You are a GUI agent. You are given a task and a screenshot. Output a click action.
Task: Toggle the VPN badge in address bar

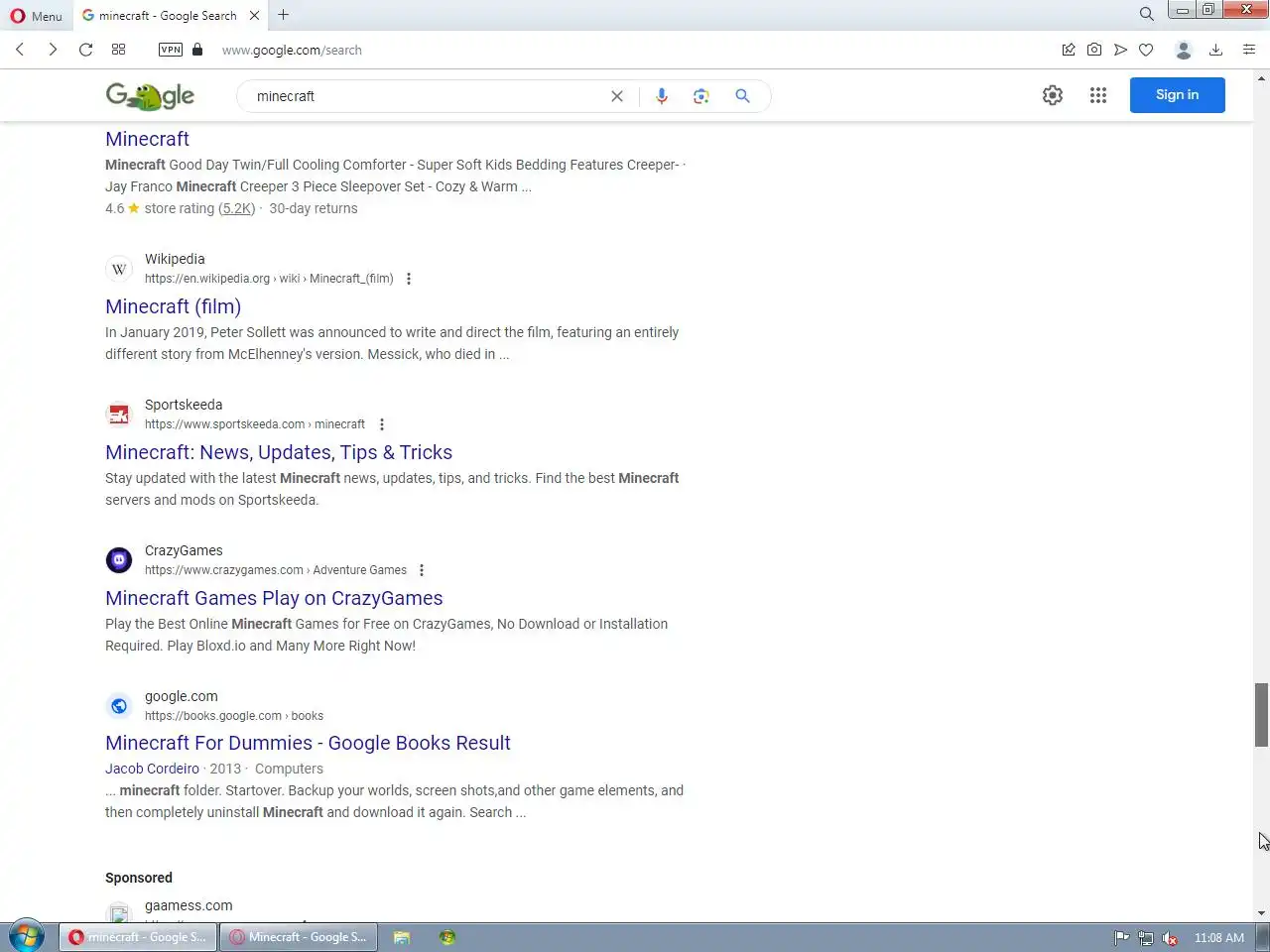(x=171, y=50)
